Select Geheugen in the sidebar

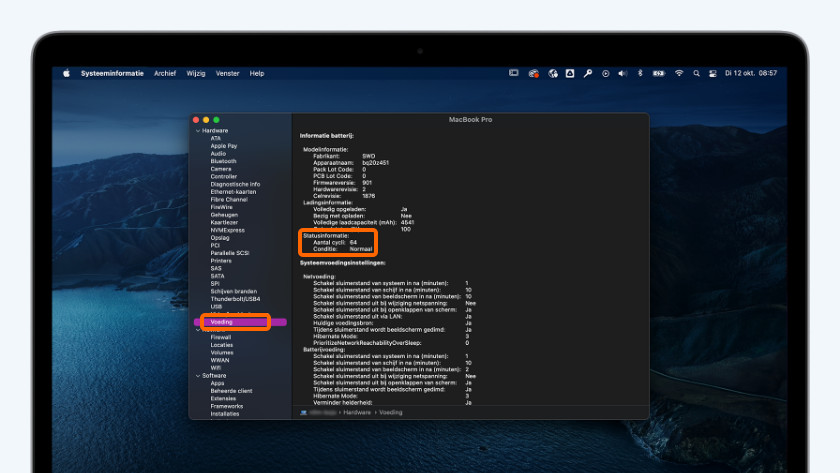point(224,215)
